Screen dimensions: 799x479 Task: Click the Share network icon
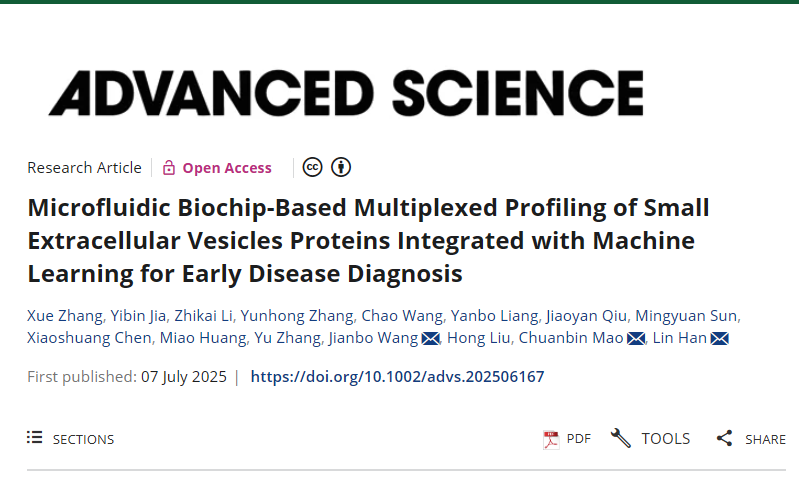pos(724,438)
